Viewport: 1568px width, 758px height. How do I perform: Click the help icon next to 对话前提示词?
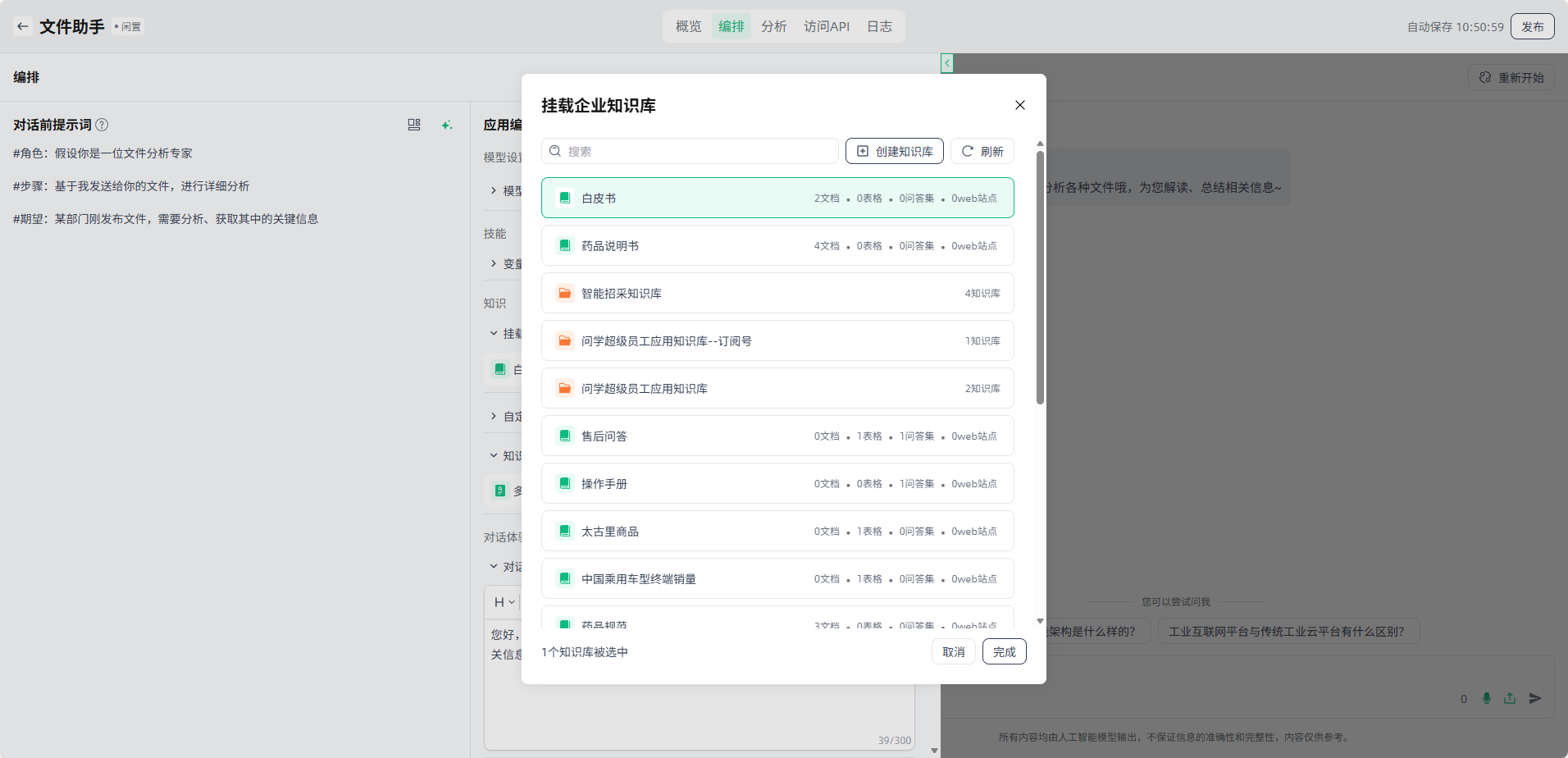point(102,125)
